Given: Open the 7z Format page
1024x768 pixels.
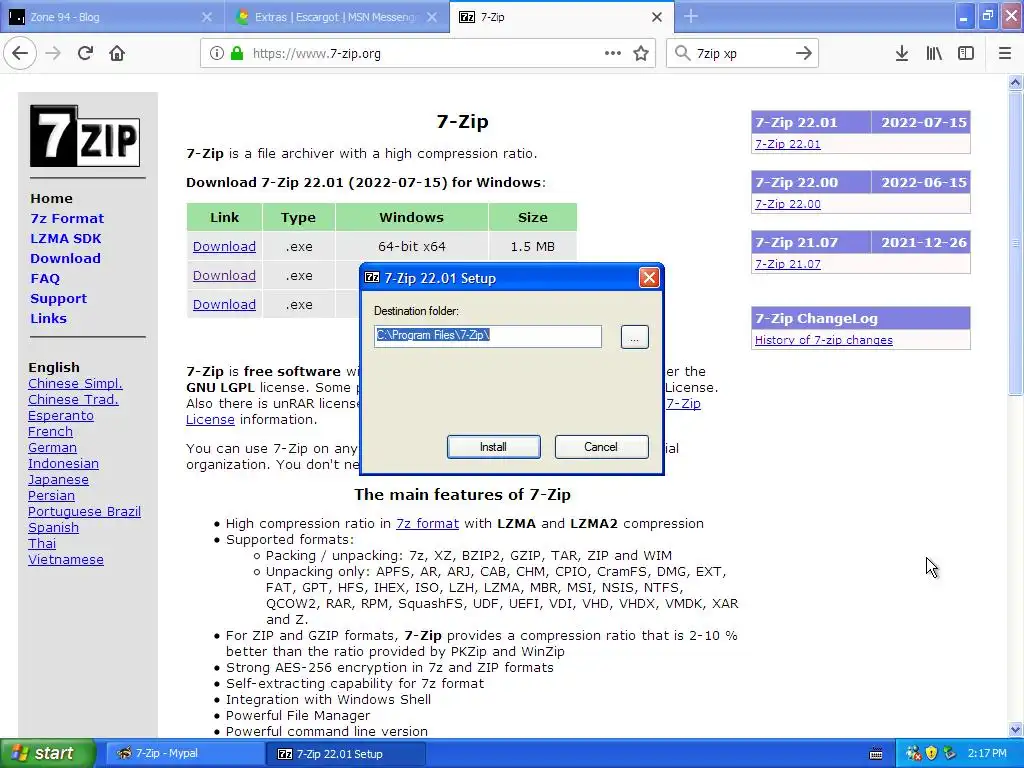Looking at the screenshot, I should pyautogui.click(x=67, y=218).
